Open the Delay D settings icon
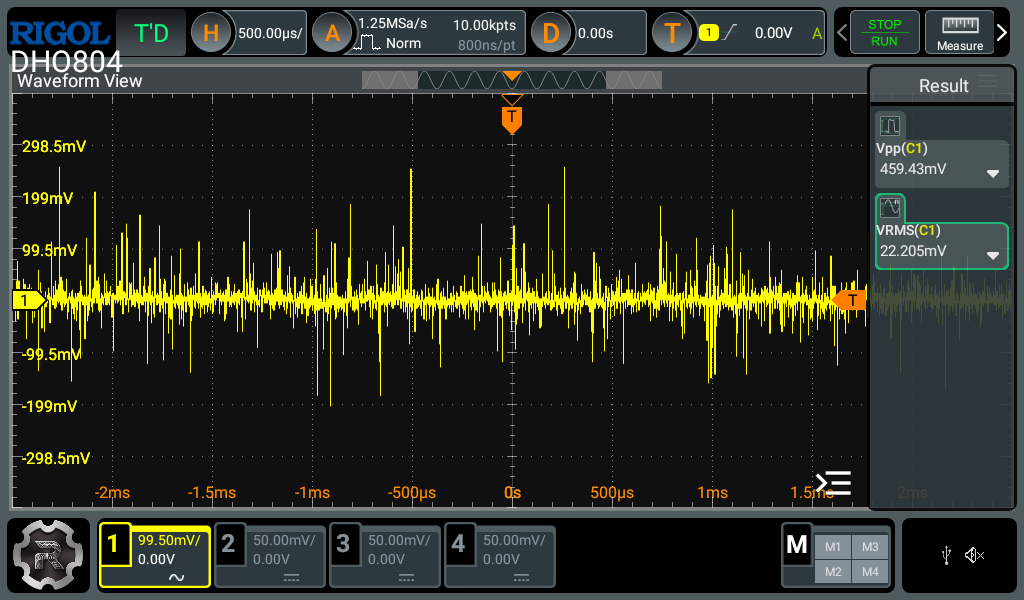This screenshot has height=600, width=1024. 550,33
